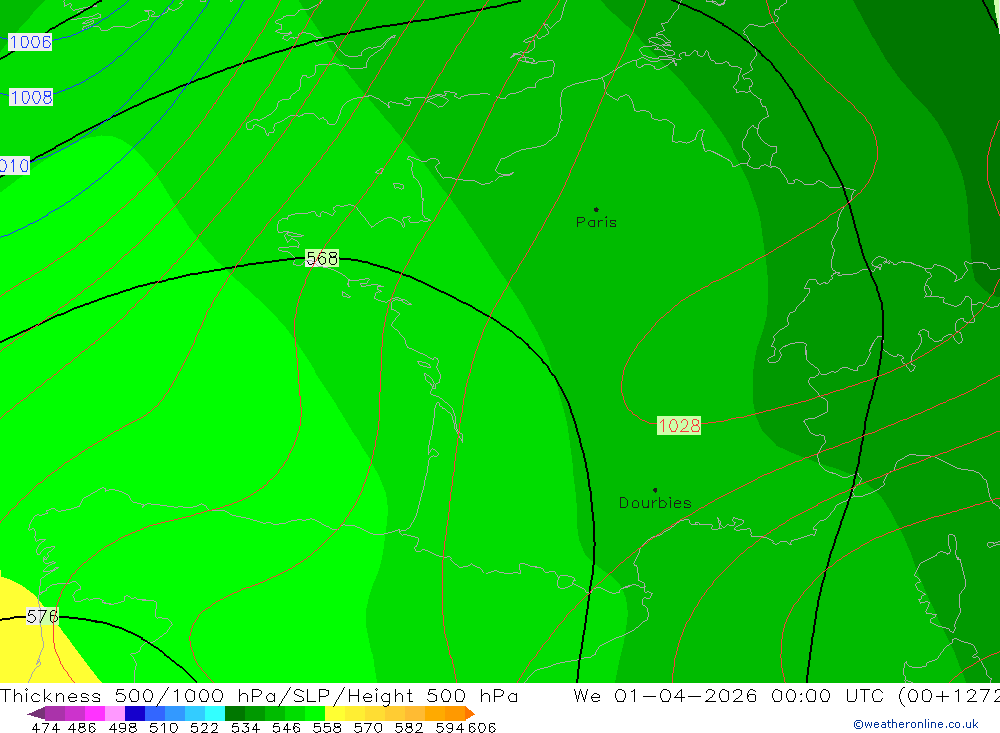Click the 010 isobar label at the left edge
Image resolution: width=1000 pixels, height=733 pixels.
pyautogui.click(x=15, y=166)
